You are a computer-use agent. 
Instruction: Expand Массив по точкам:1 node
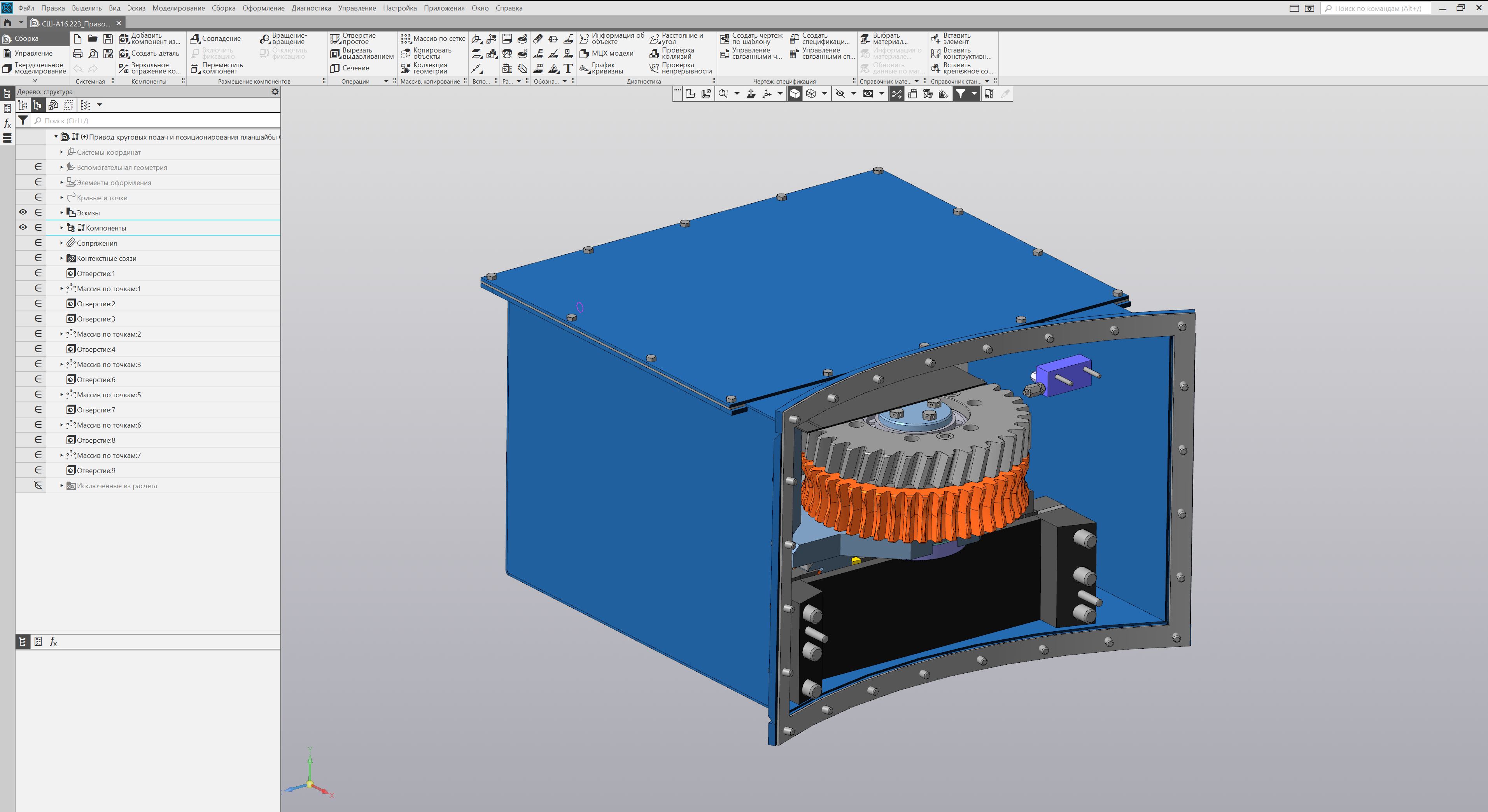(62, 289)
